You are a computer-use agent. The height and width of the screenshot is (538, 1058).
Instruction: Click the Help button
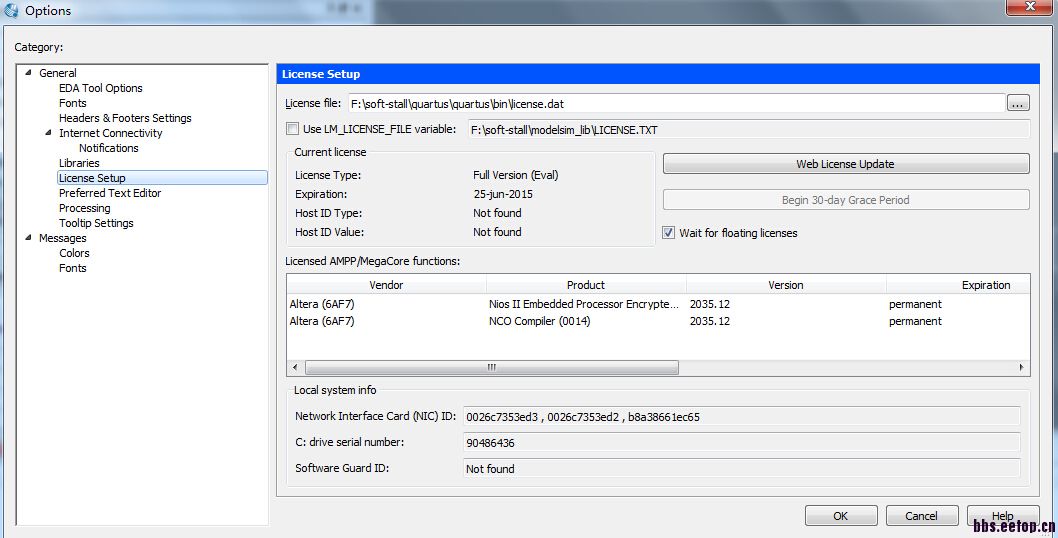point(1003,516)
